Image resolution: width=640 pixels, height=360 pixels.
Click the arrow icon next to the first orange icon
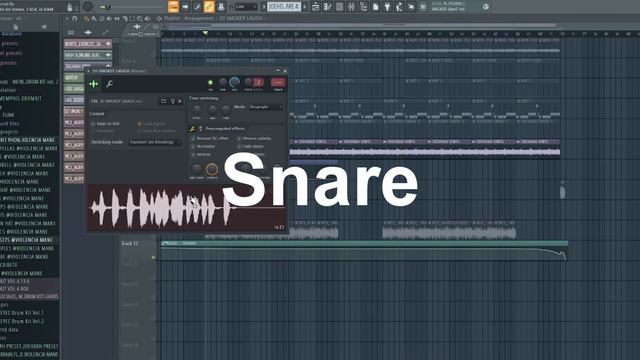tap(185, 7)
